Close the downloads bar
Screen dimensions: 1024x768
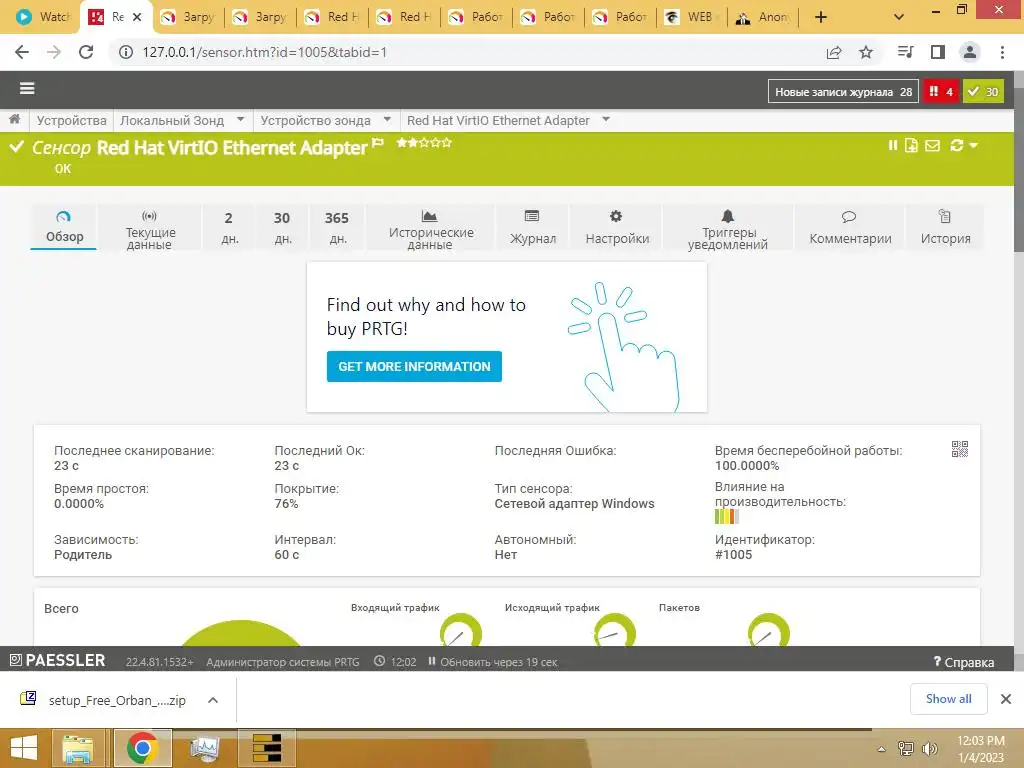coord(1006,699)
